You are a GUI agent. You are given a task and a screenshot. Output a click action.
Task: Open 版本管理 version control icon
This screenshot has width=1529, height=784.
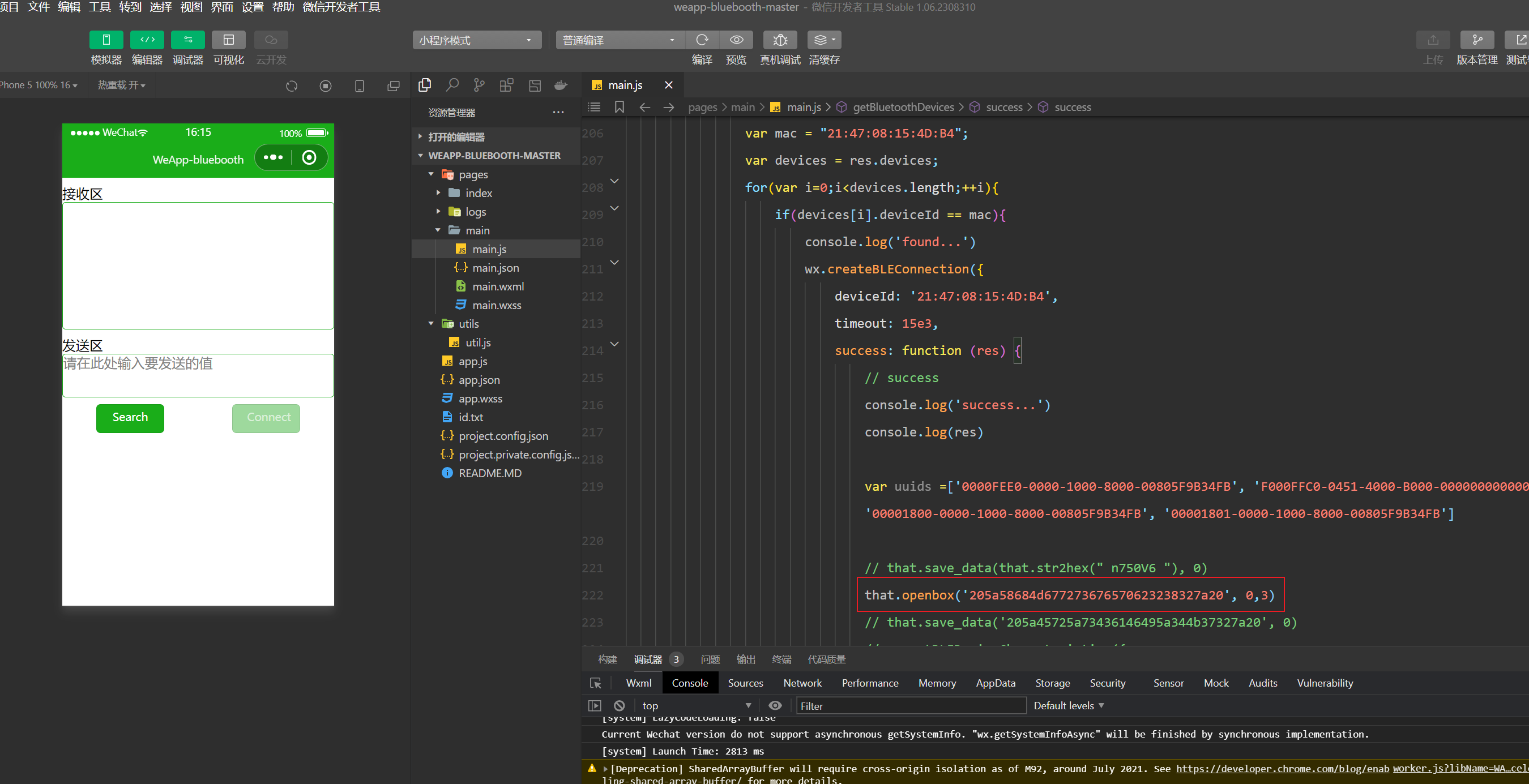point(1477,40)
